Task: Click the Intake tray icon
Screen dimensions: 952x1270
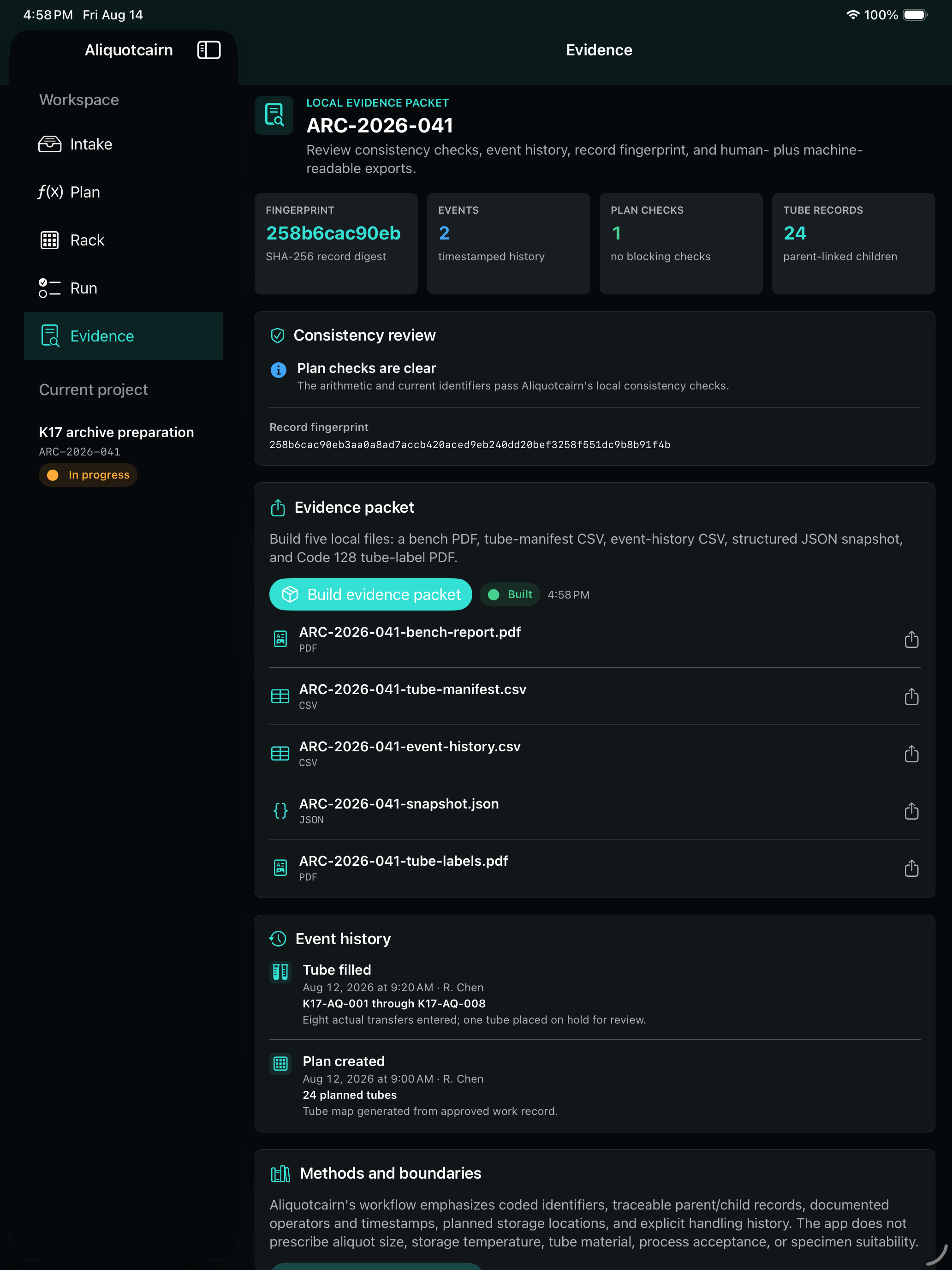Action: point(50,144)
